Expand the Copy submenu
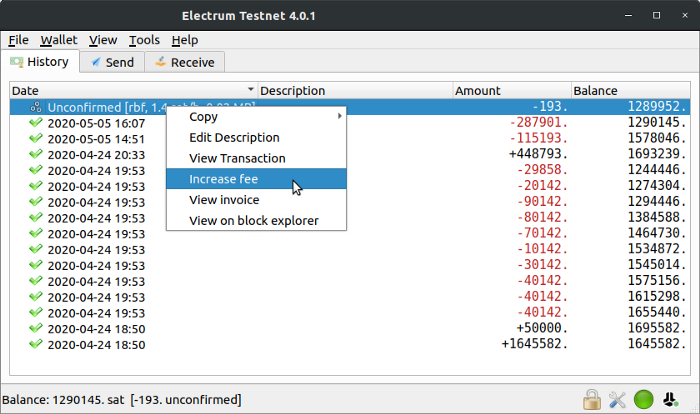The width and height of the screenshot is (700, 414). click(x=256, y=117)
